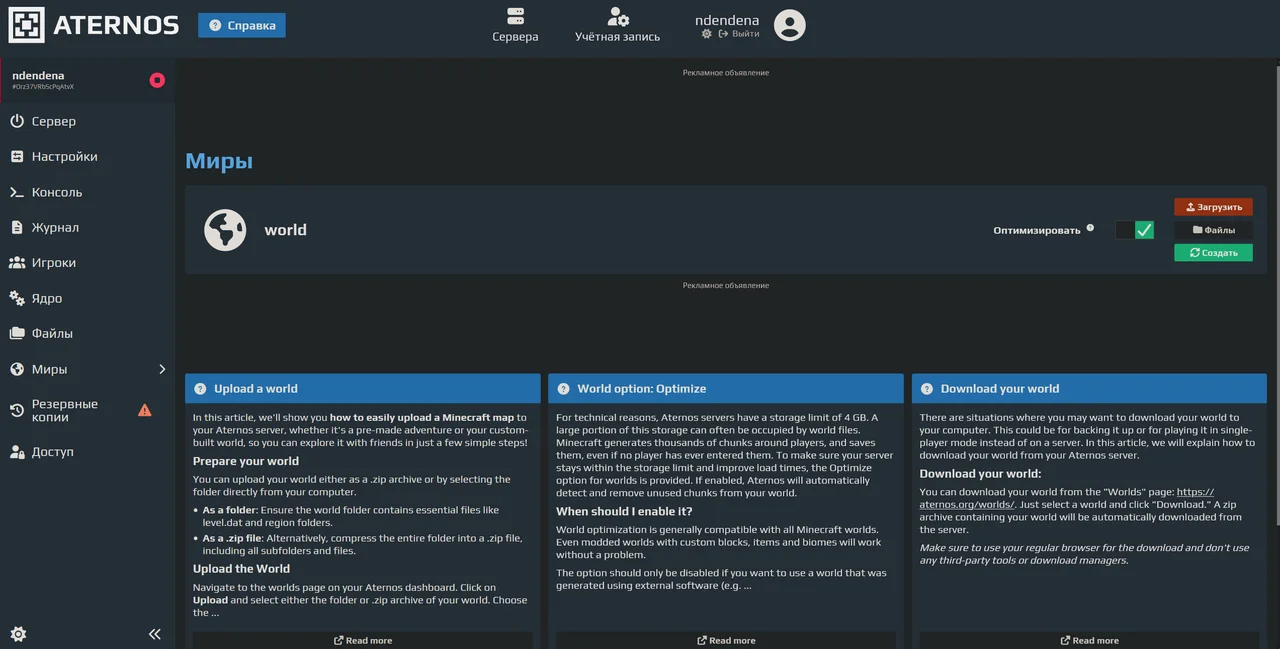Expand Миры submenu chevron

pos(162,369)
